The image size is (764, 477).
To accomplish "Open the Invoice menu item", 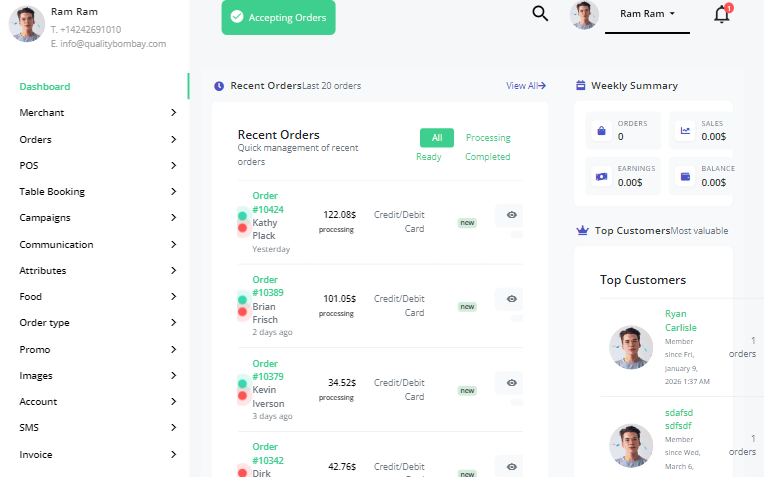I will [x=36, y=455].
